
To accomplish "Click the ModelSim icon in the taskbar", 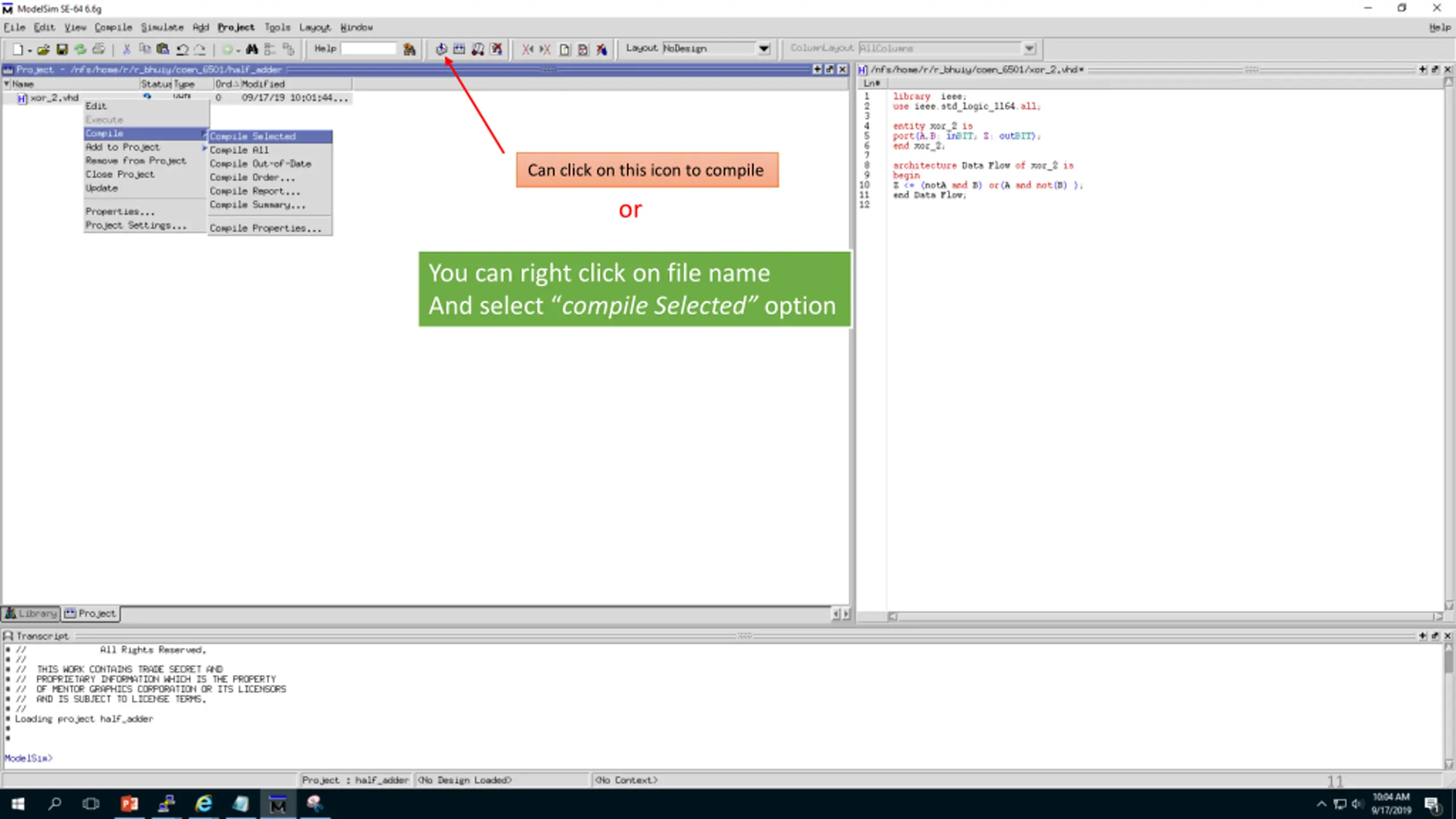I will 278,804.
